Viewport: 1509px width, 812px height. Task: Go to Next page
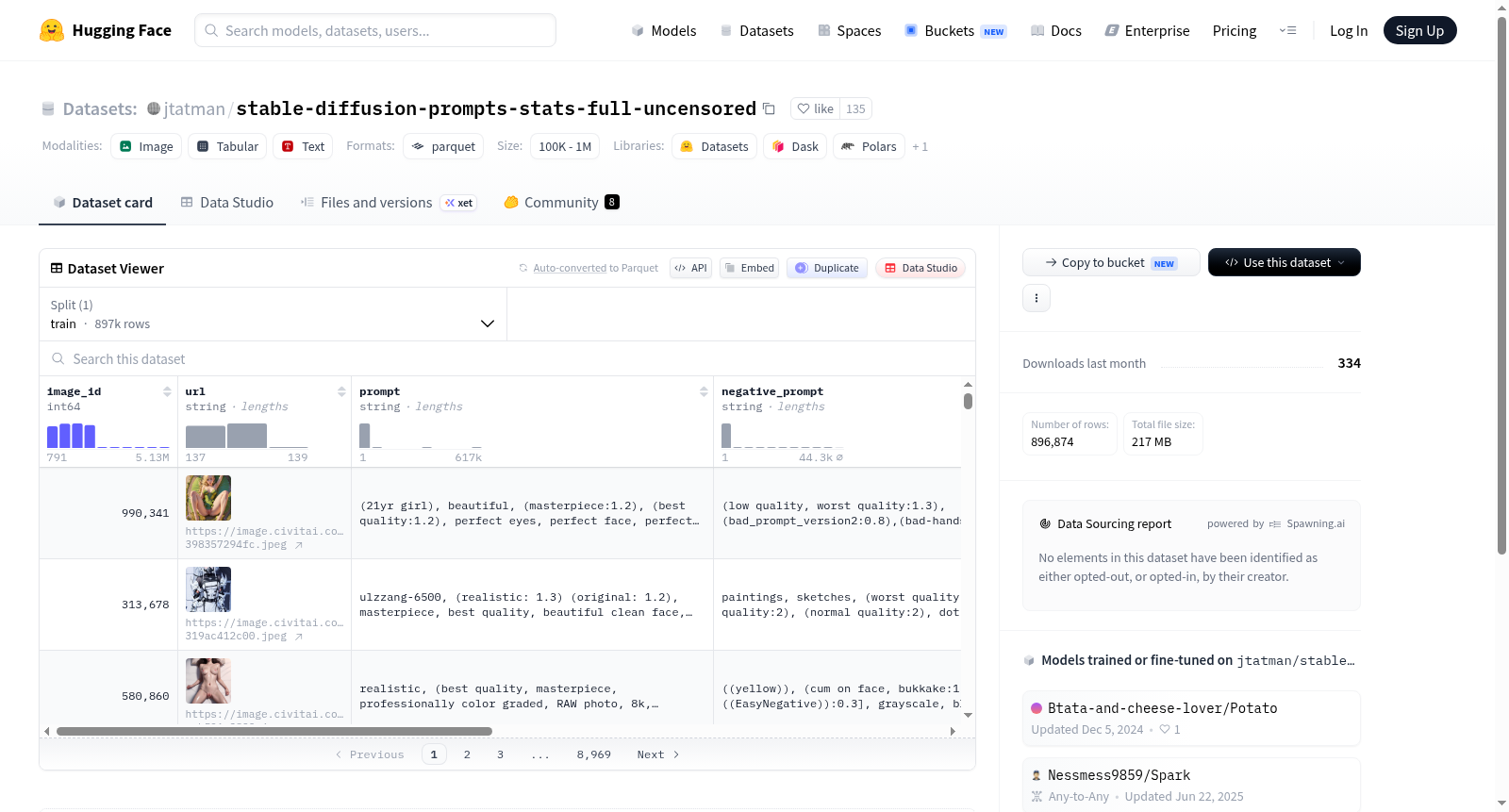(657, 754)
